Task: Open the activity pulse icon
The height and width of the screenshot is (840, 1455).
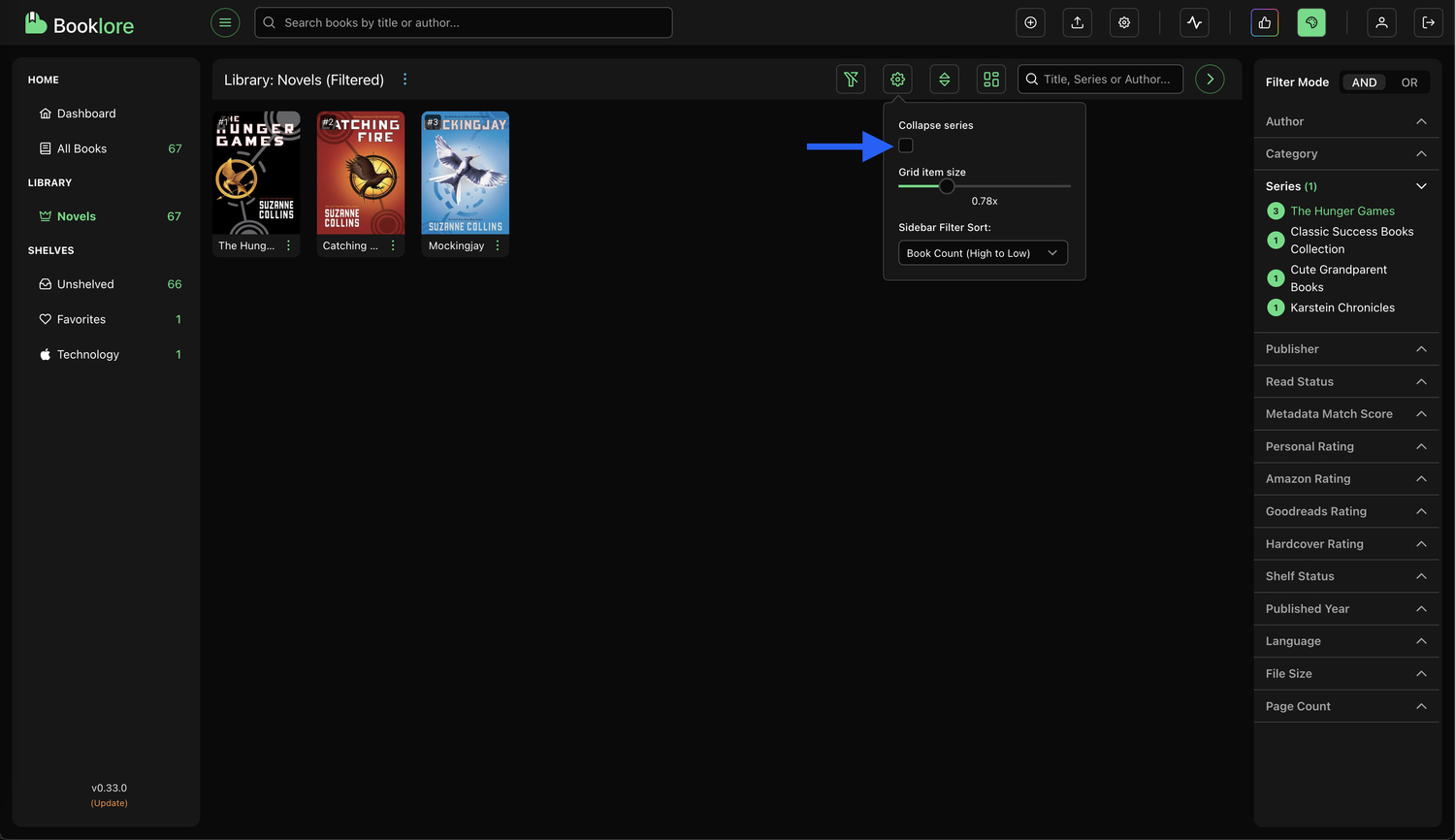Action: (x=1194, y=22)
